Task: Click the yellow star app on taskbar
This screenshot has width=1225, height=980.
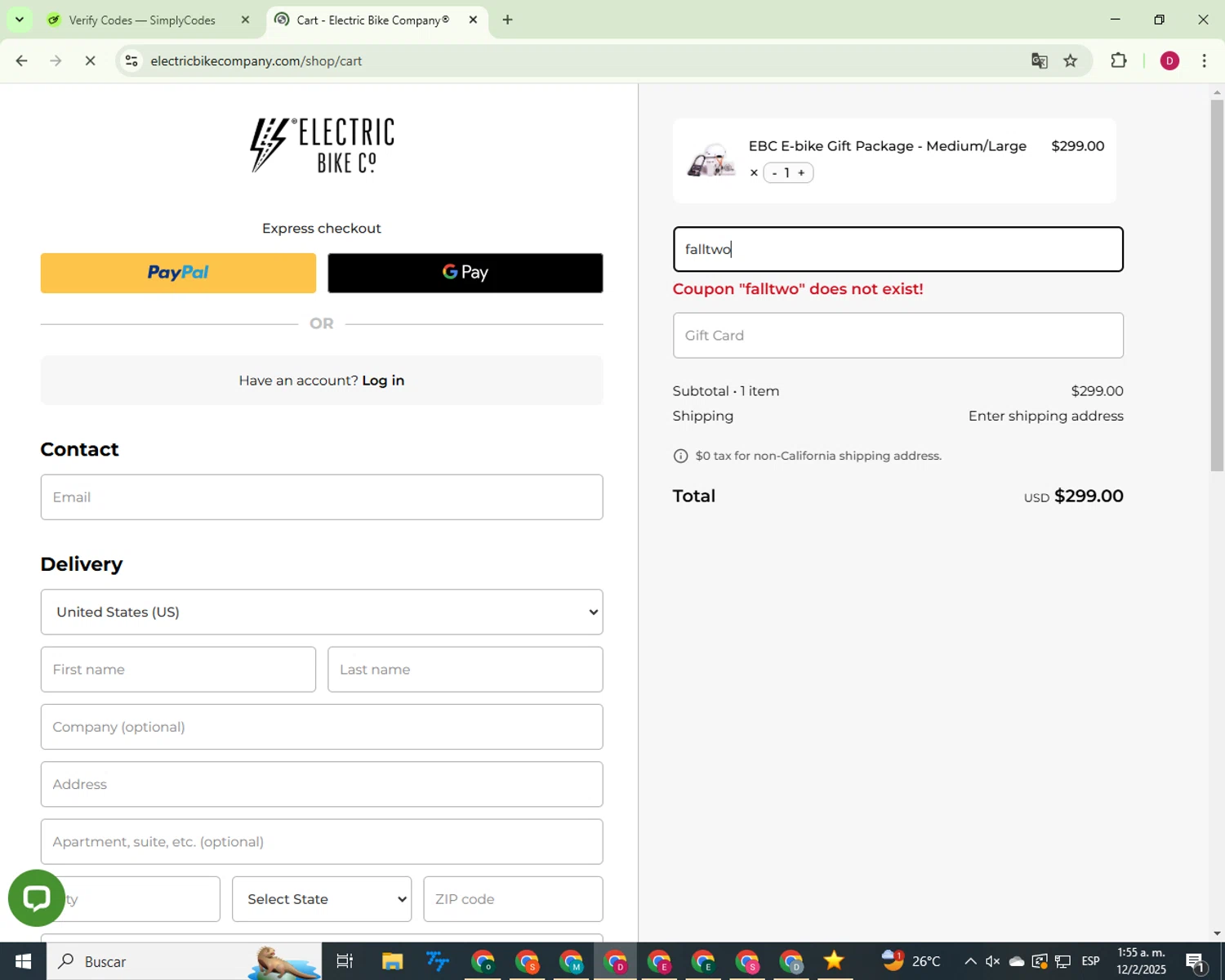Action: pos(834,961)
